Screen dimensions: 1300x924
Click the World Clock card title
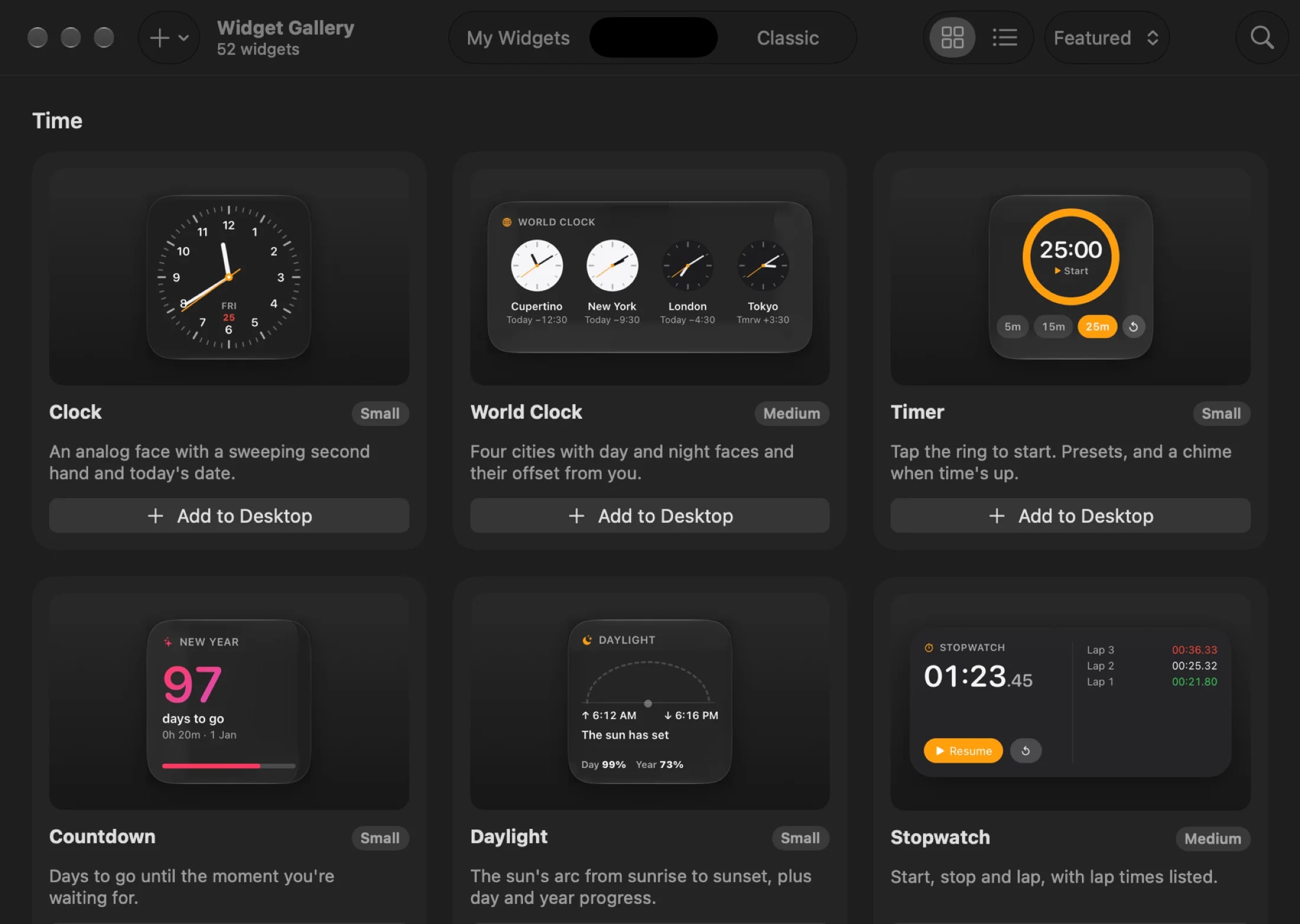click(526, 412)
